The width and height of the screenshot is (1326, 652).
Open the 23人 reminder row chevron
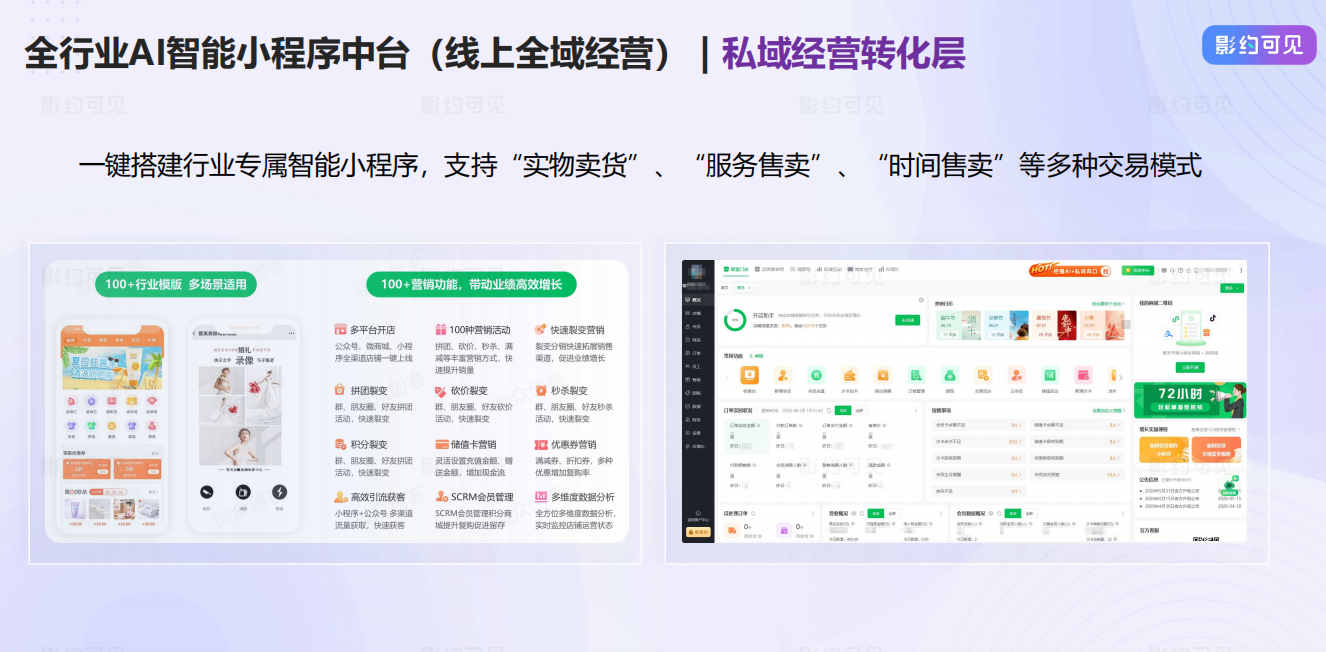tap(1021, 441)
